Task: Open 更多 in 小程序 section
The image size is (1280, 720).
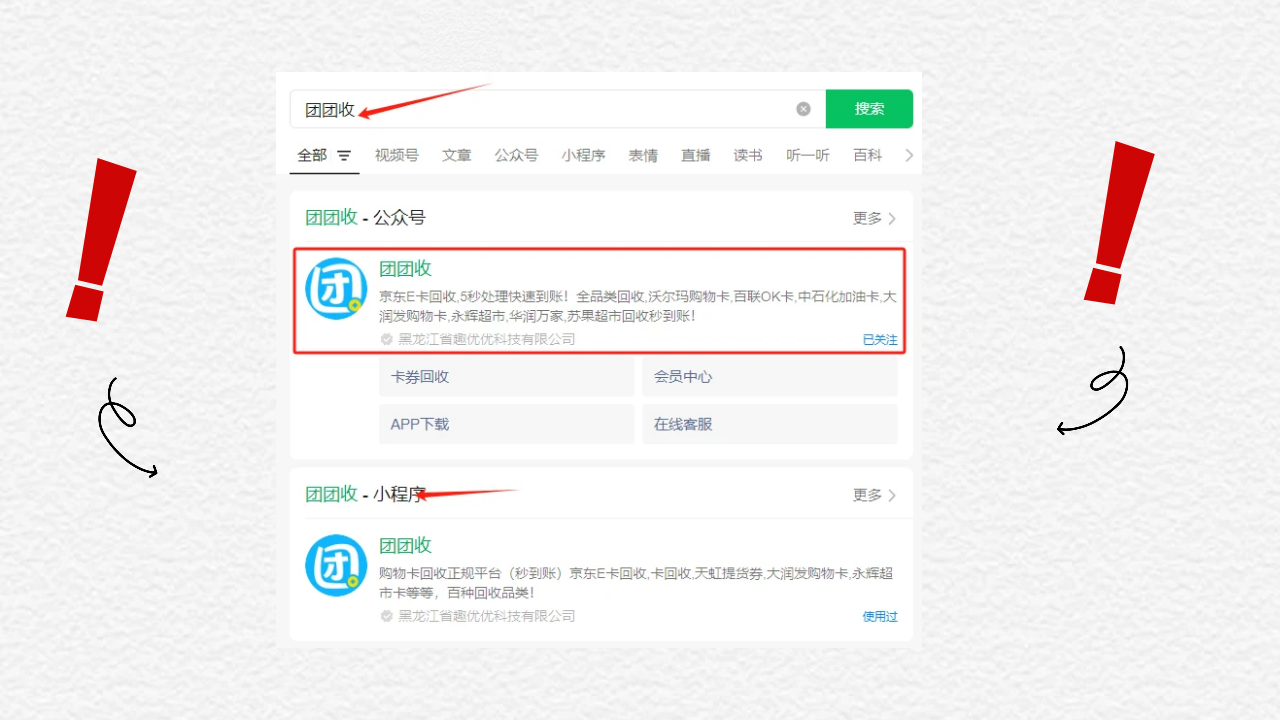Action: (875, 495)
